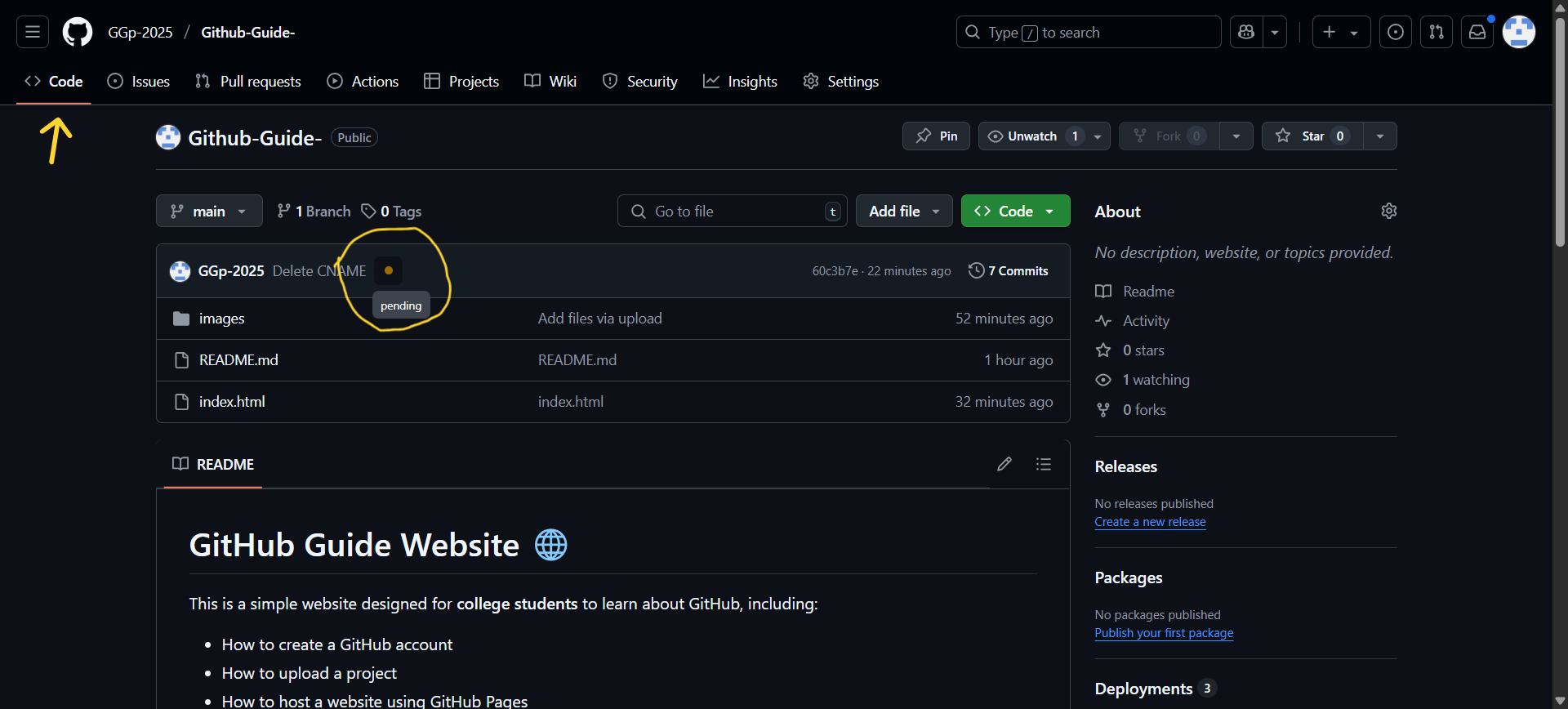
Task: Open commit hash 60c3b7e
Action: point(835,271)
